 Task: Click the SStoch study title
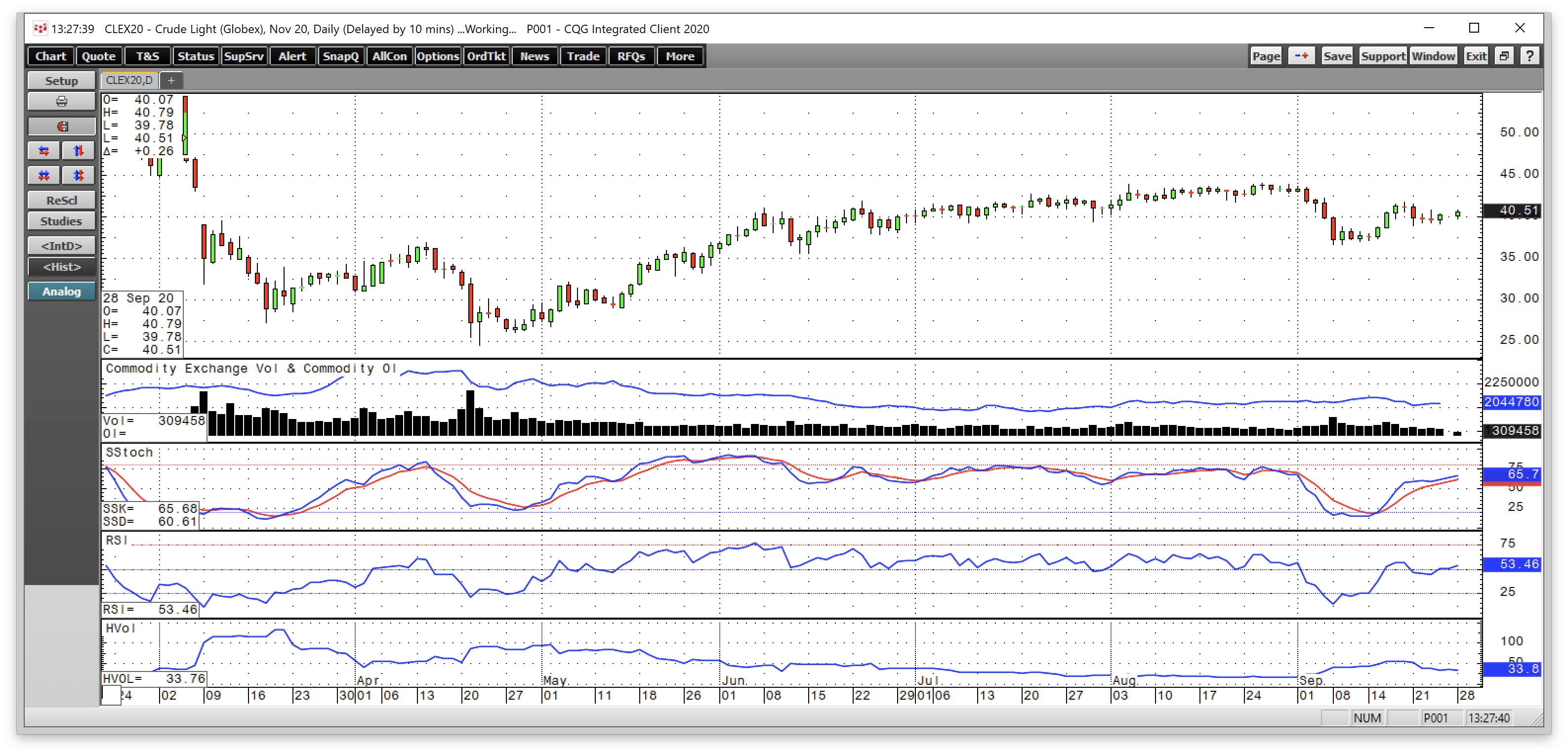tap(128, 453)
